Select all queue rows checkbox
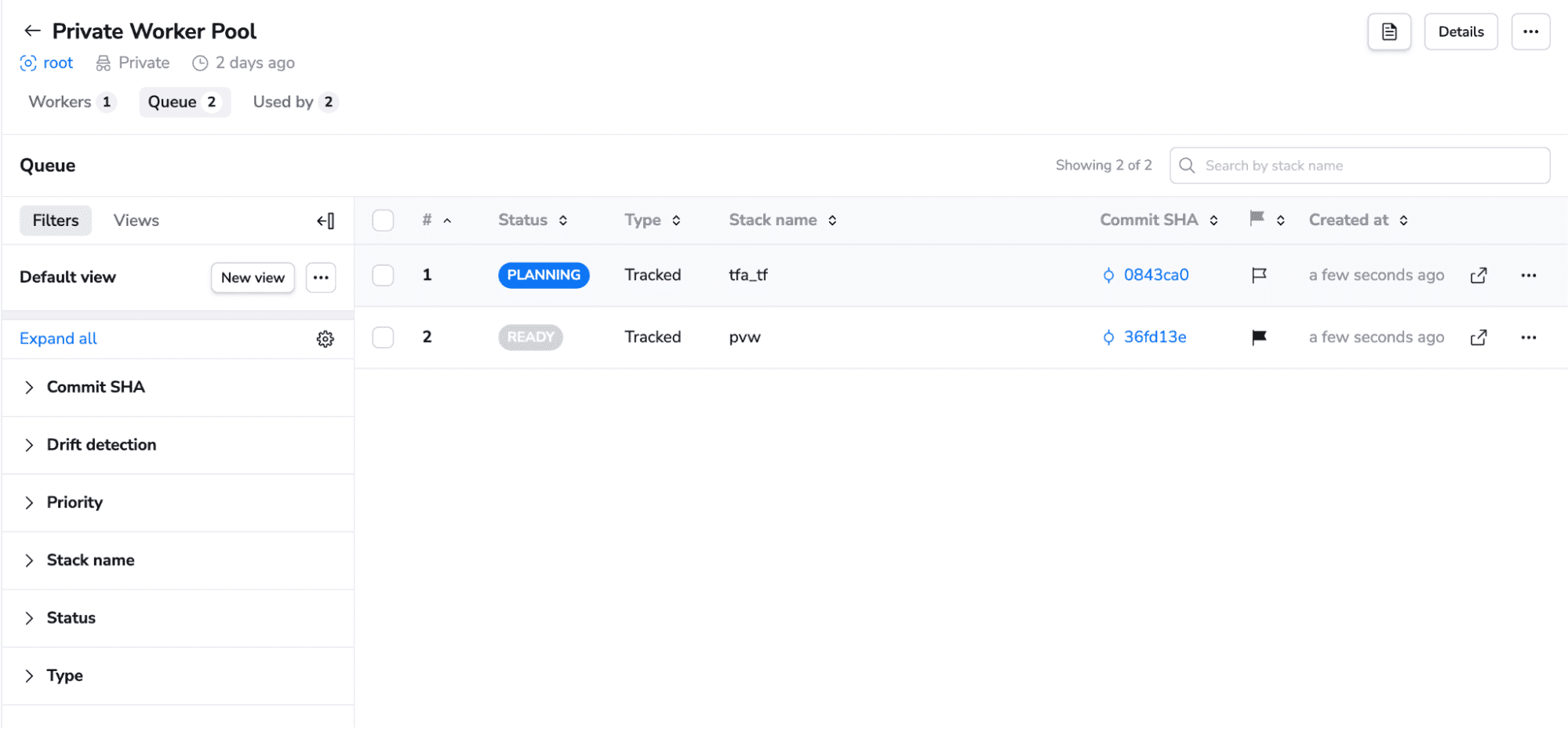Screen dimensions: 1568x729 [383, 221]
